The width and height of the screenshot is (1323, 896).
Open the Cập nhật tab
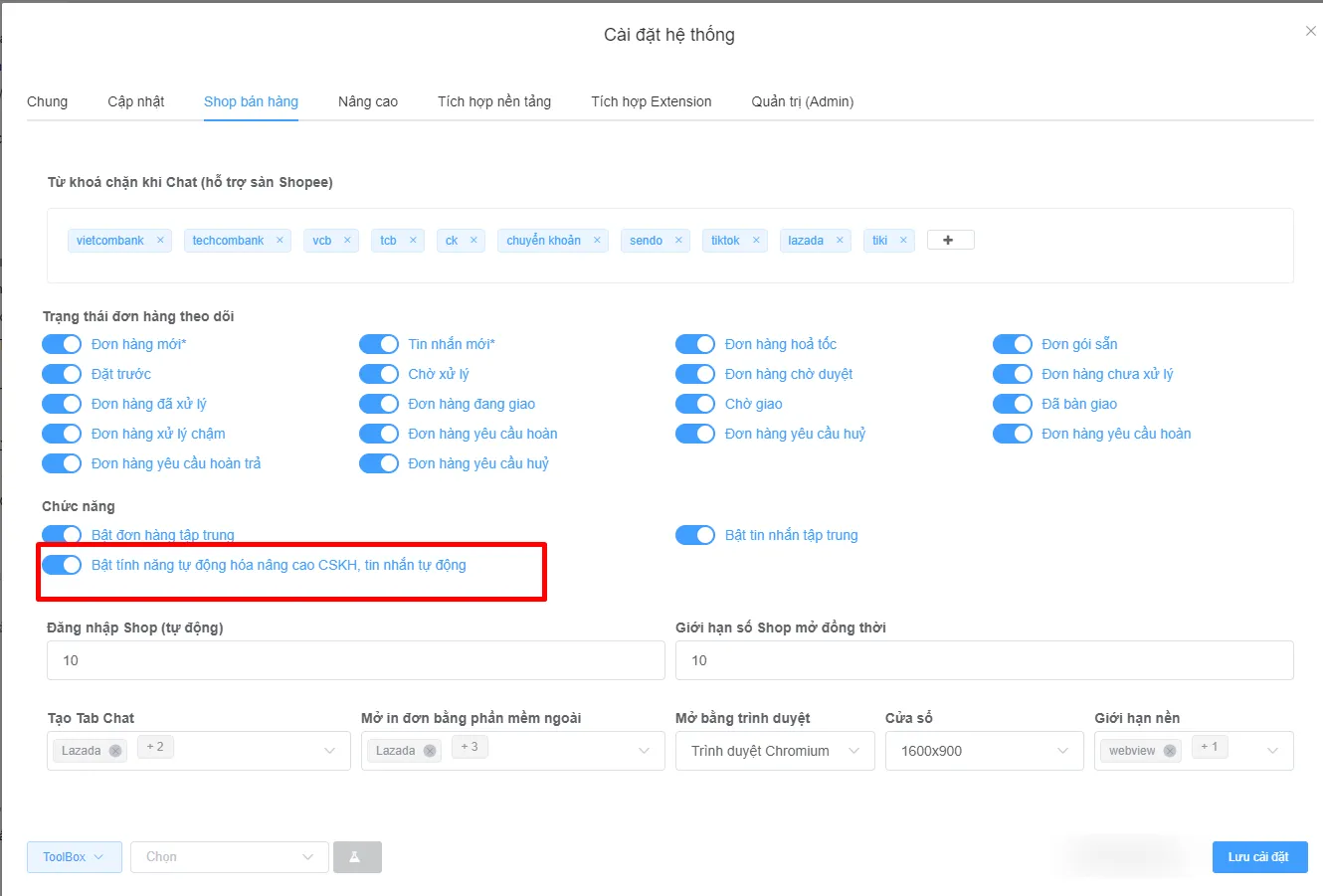coord(136,101)
